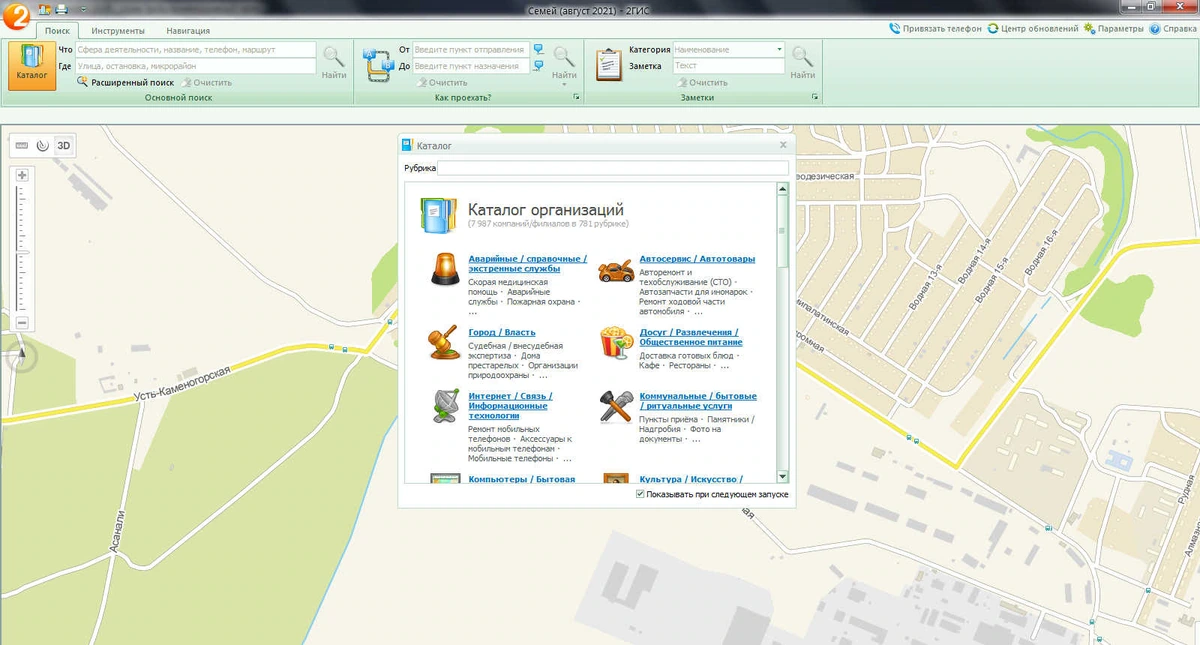
Task: Click the catalog folder icon in header
Action: click(438, 215)
